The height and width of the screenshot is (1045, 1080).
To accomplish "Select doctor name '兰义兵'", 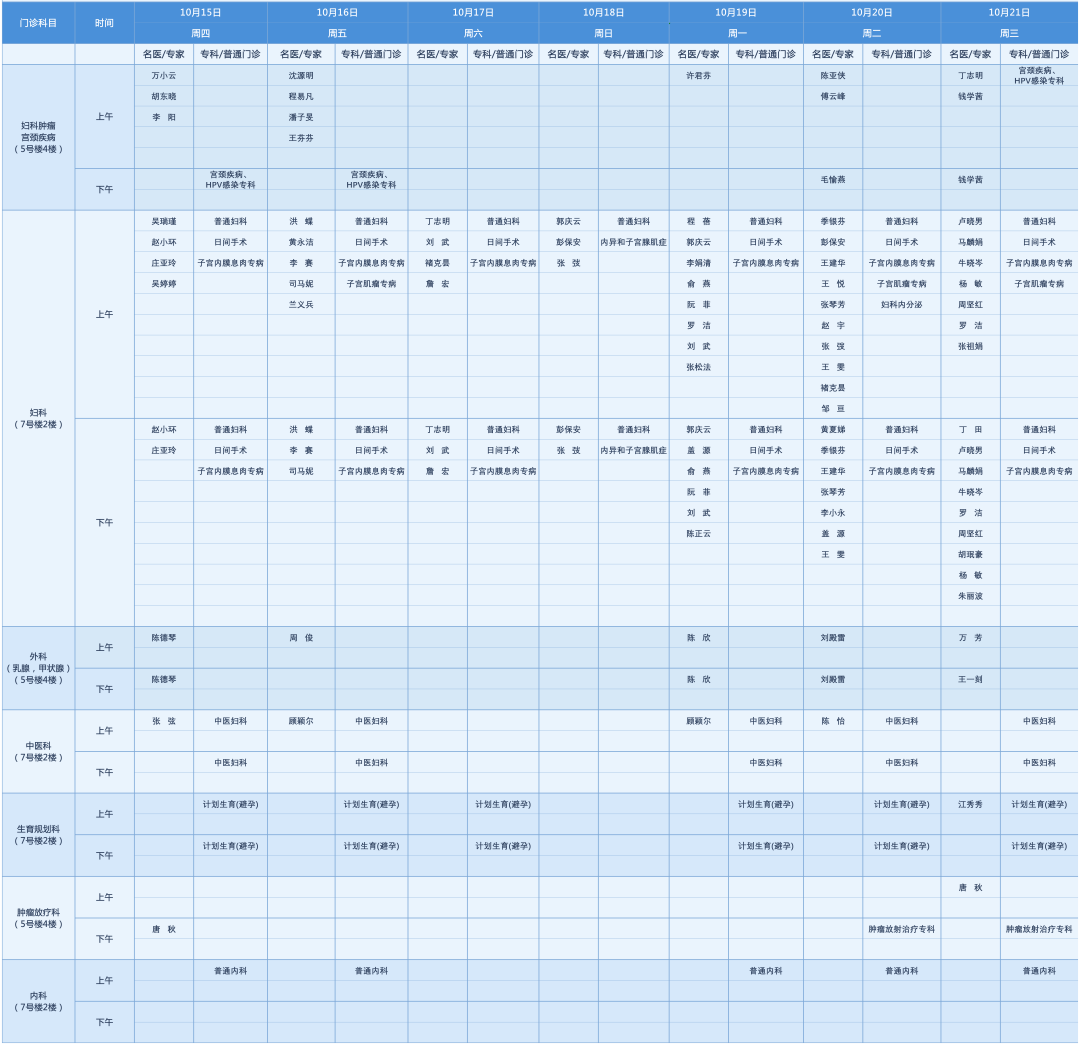I will click(x=301, y=304).
